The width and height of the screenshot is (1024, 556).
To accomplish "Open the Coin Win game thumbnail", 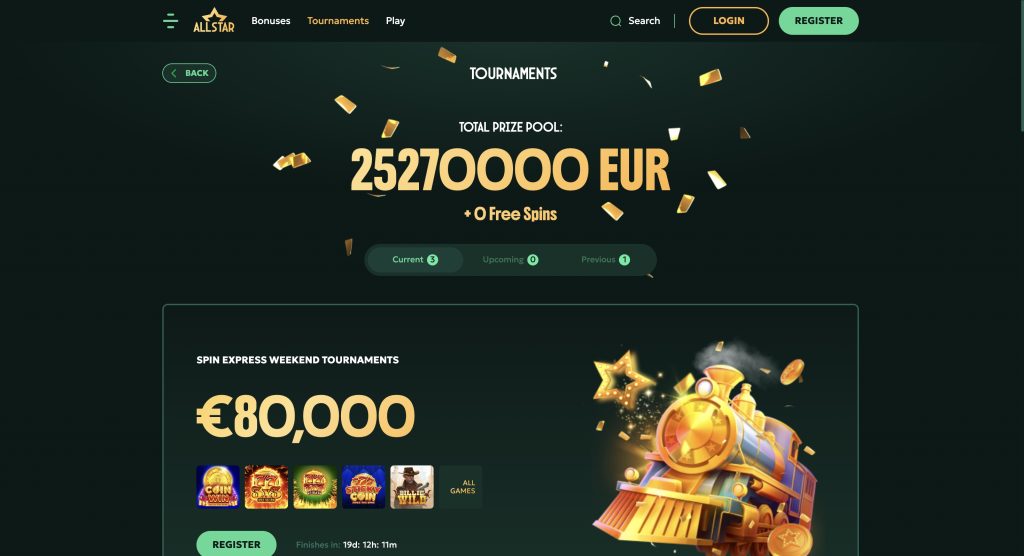I will point(218,487).
